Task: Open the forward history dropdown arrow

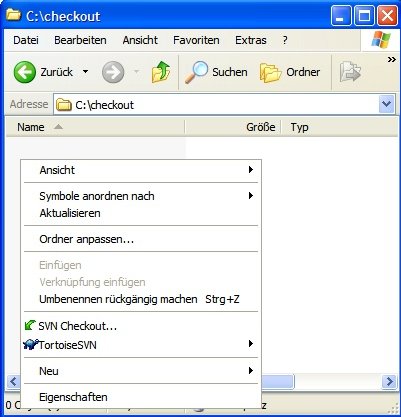Action: pyautogui.click(x=136, y=71)
